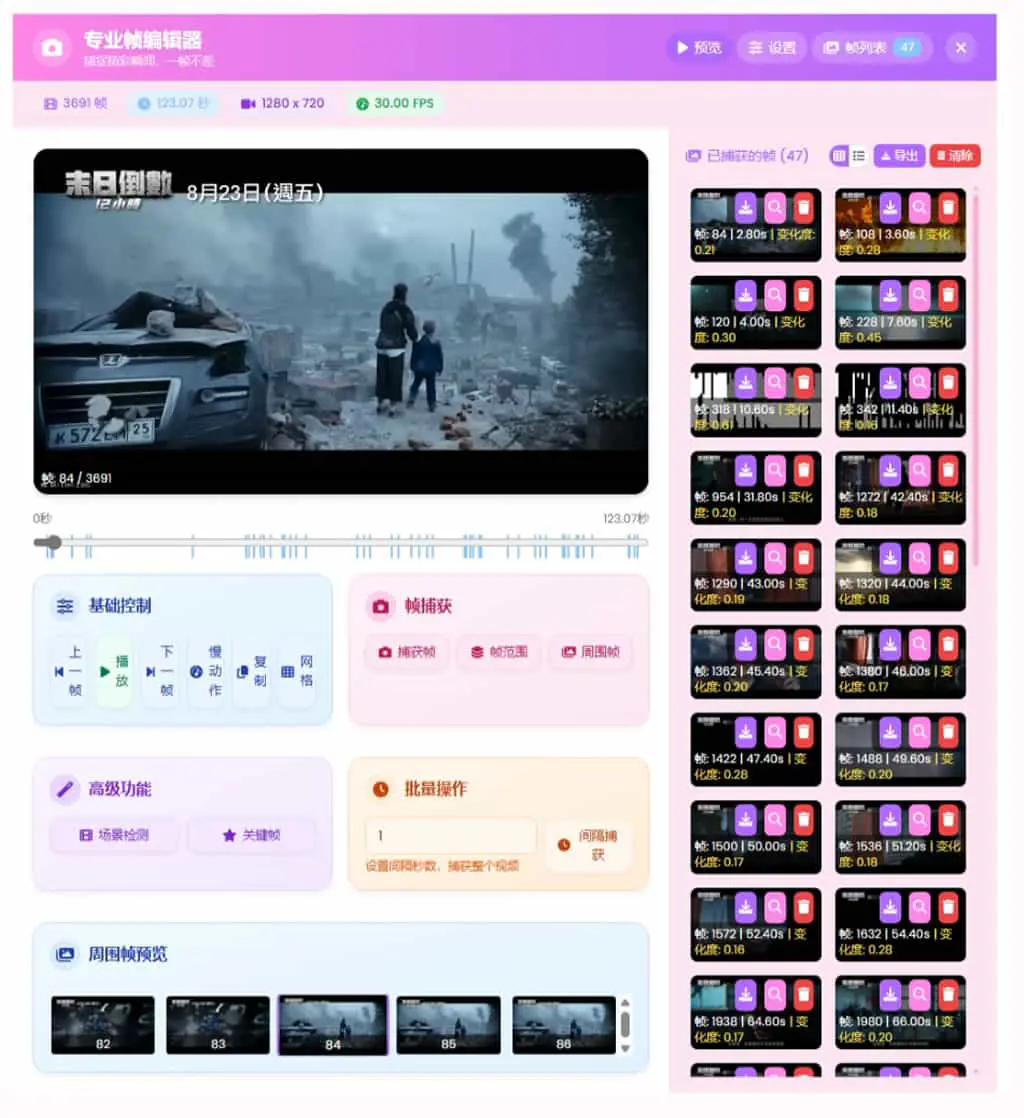Open the 帧列表 frame list button
Screen dimensions: 1024x1118
click(872, 48)
